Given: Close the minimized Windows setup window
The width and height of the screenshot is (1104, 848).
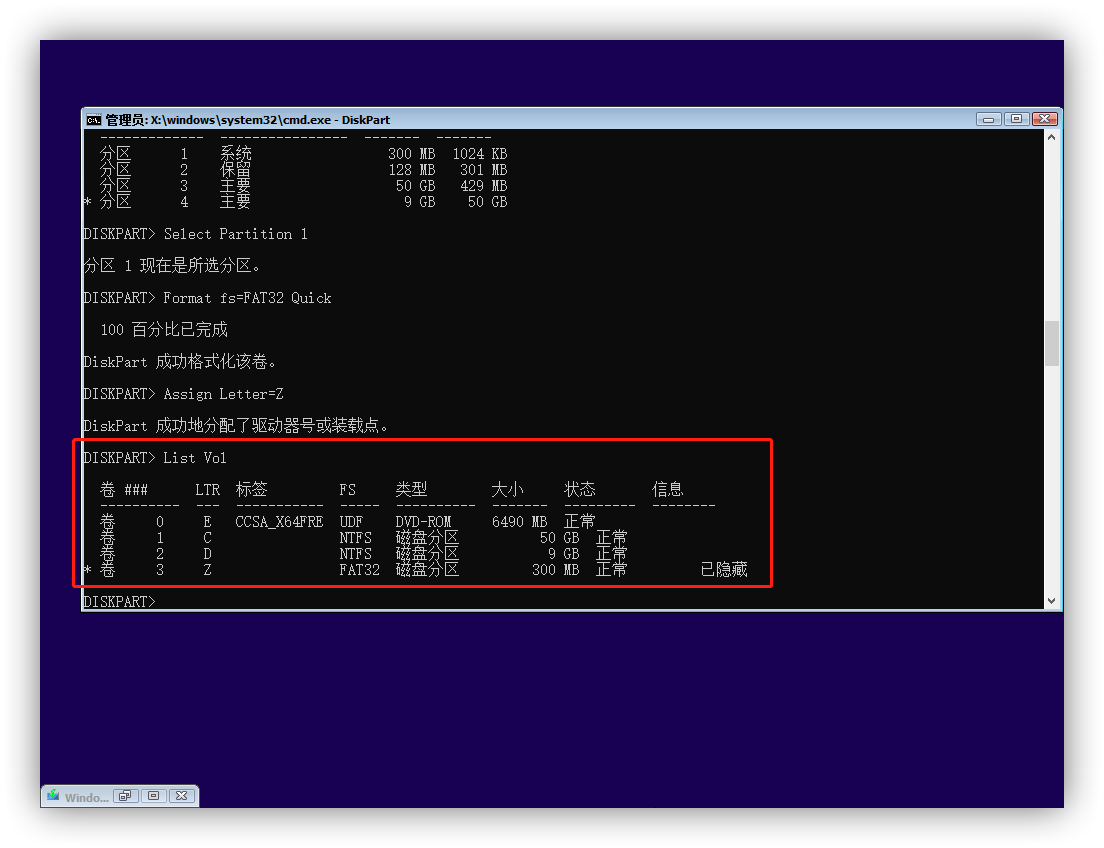Looking at the screenshot, I should click(181, 797).
